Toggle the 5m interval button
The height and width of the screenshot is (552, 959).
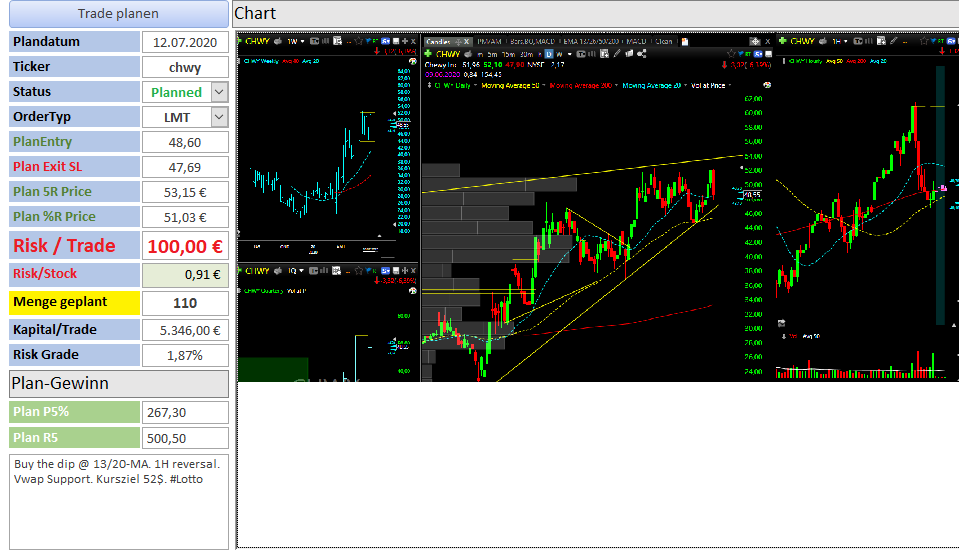coord(492,54)
